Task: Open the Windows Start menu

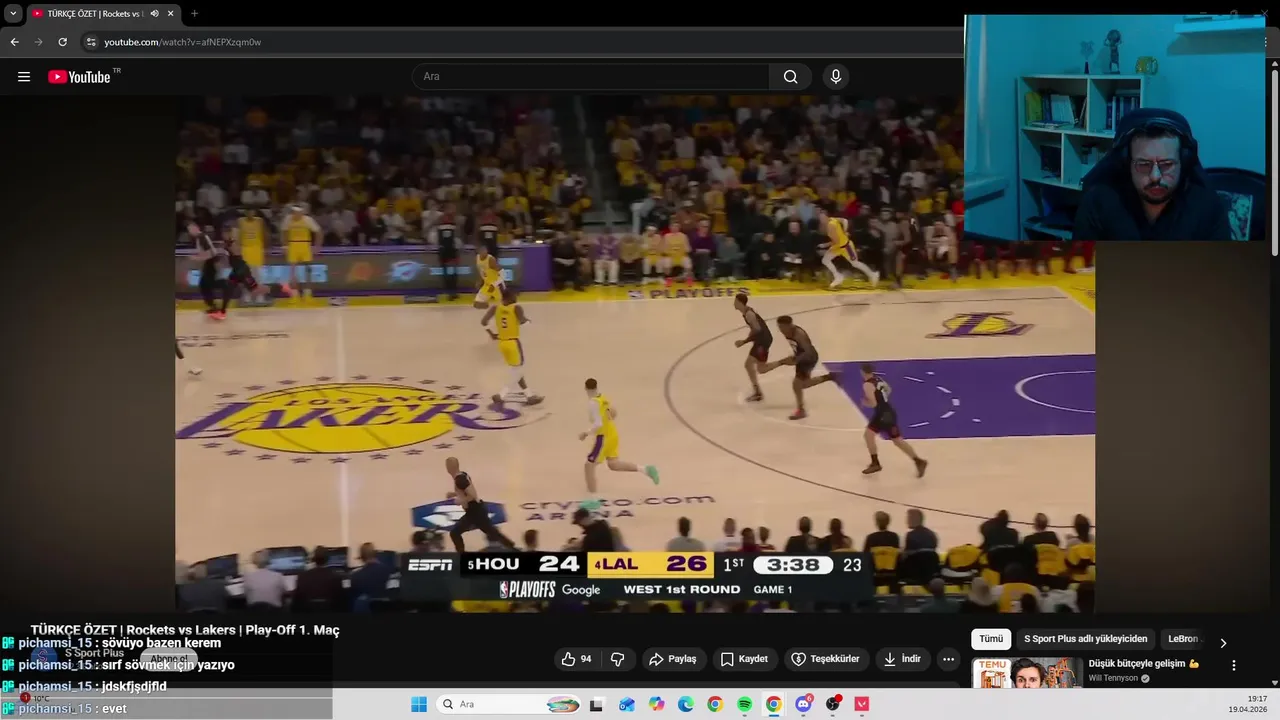Action: [x=418, y=704]
